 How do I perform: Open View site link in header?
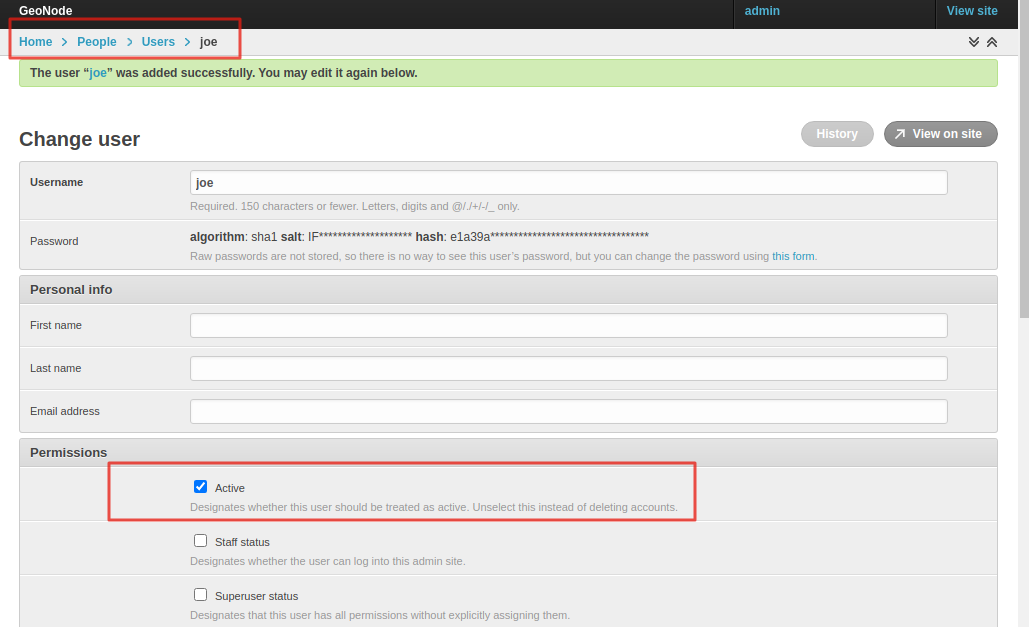(x=972, y=11)
